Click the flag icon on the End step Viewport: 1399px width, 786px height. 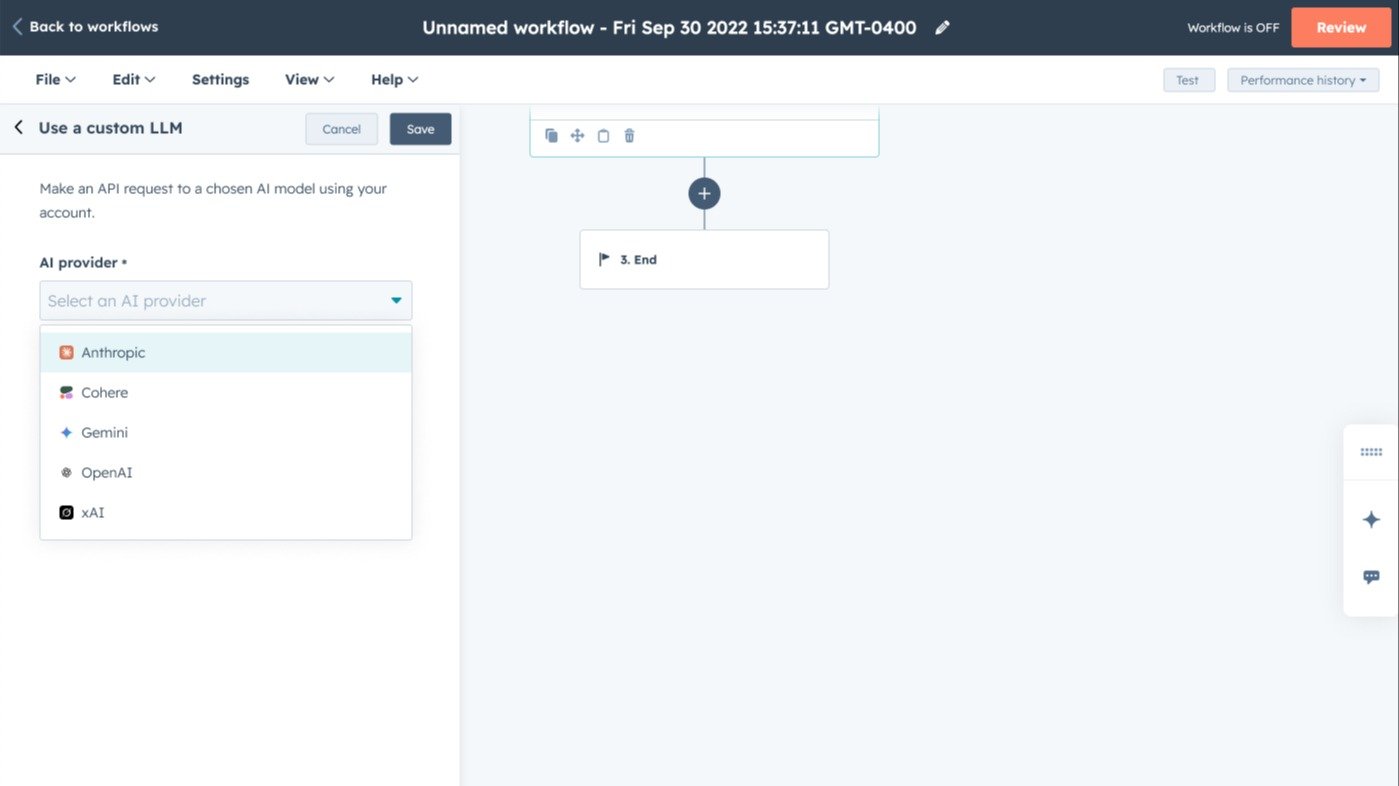point(603,258)
